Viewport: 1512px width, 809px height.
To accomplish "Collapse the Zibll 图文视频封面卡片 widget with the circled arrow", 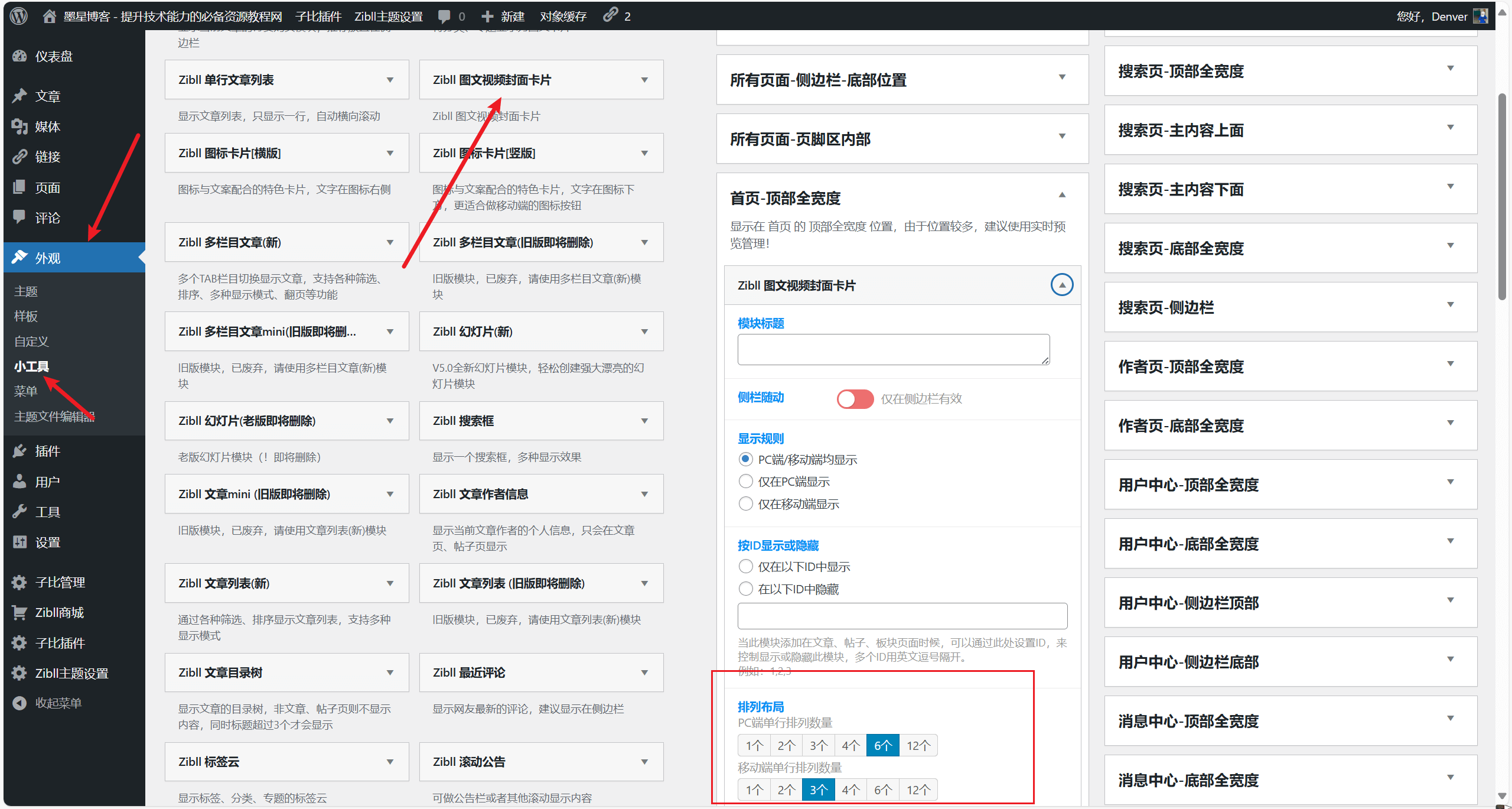I will [1061, 285].
